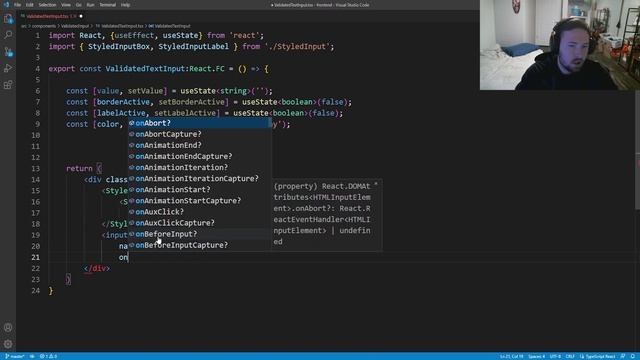The image size is (640, 360).
Task: Select the onAnimationEndCapture? suggestion
Action: [200, 156]
